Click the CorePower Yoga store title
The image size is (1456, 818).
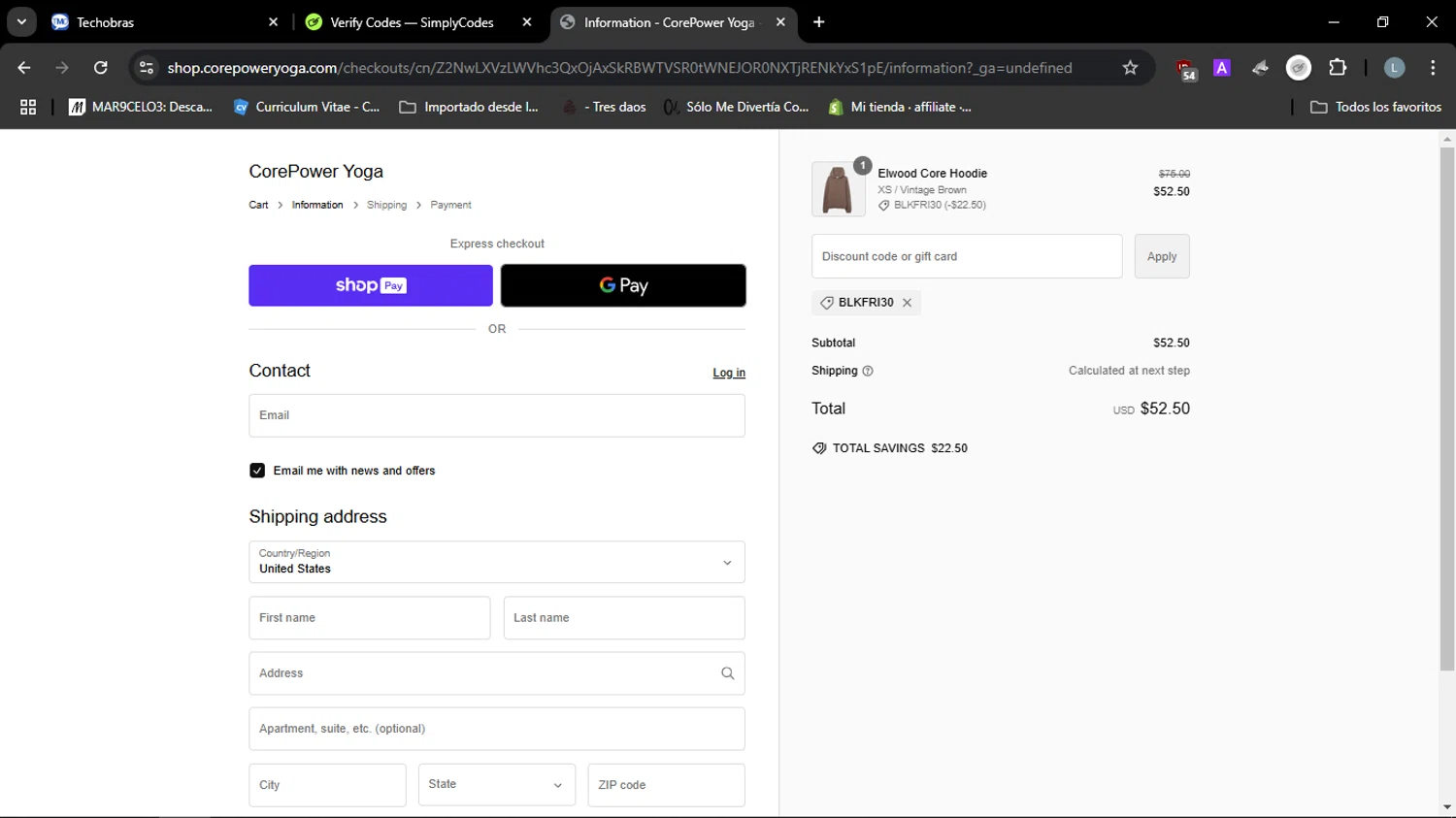(x=315, y=172)
